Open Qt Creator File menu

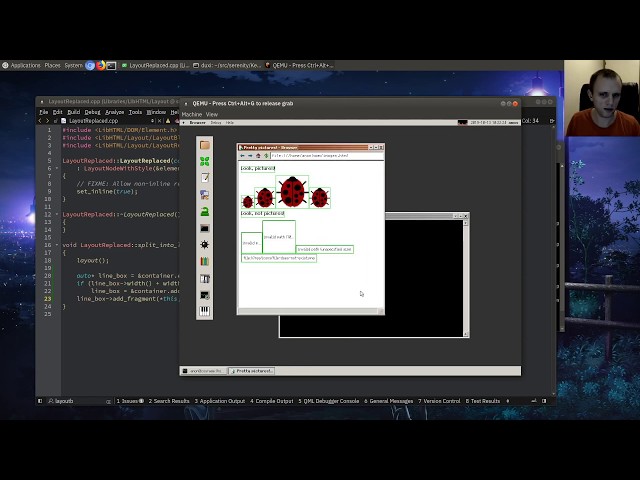click(43, 112)
